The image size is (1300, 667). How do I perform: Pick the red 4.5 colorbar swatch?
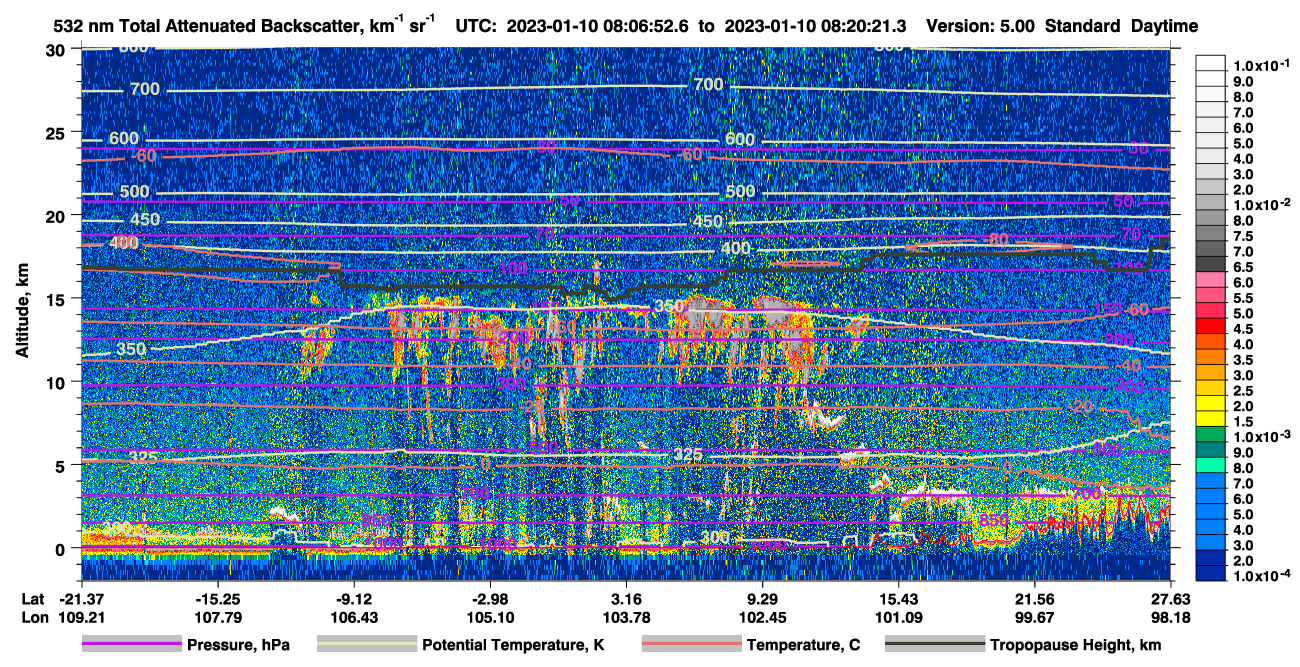[x=1210, y=327]
